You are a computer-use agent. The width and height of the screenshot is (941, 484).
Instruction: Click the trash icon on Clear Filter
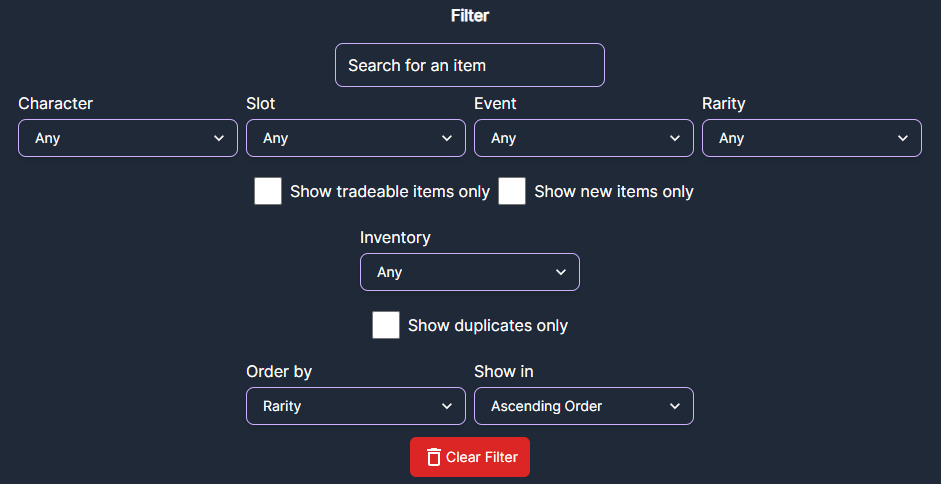pos(433,457)
